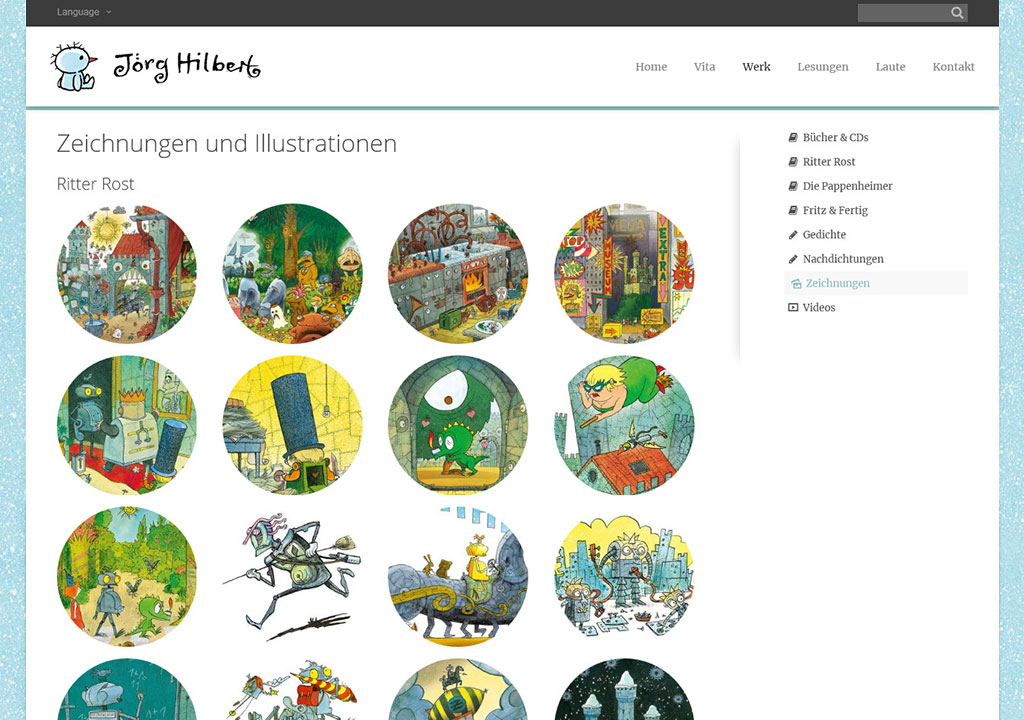Click the pencil icon beside Gedichte

pos(793,235)
